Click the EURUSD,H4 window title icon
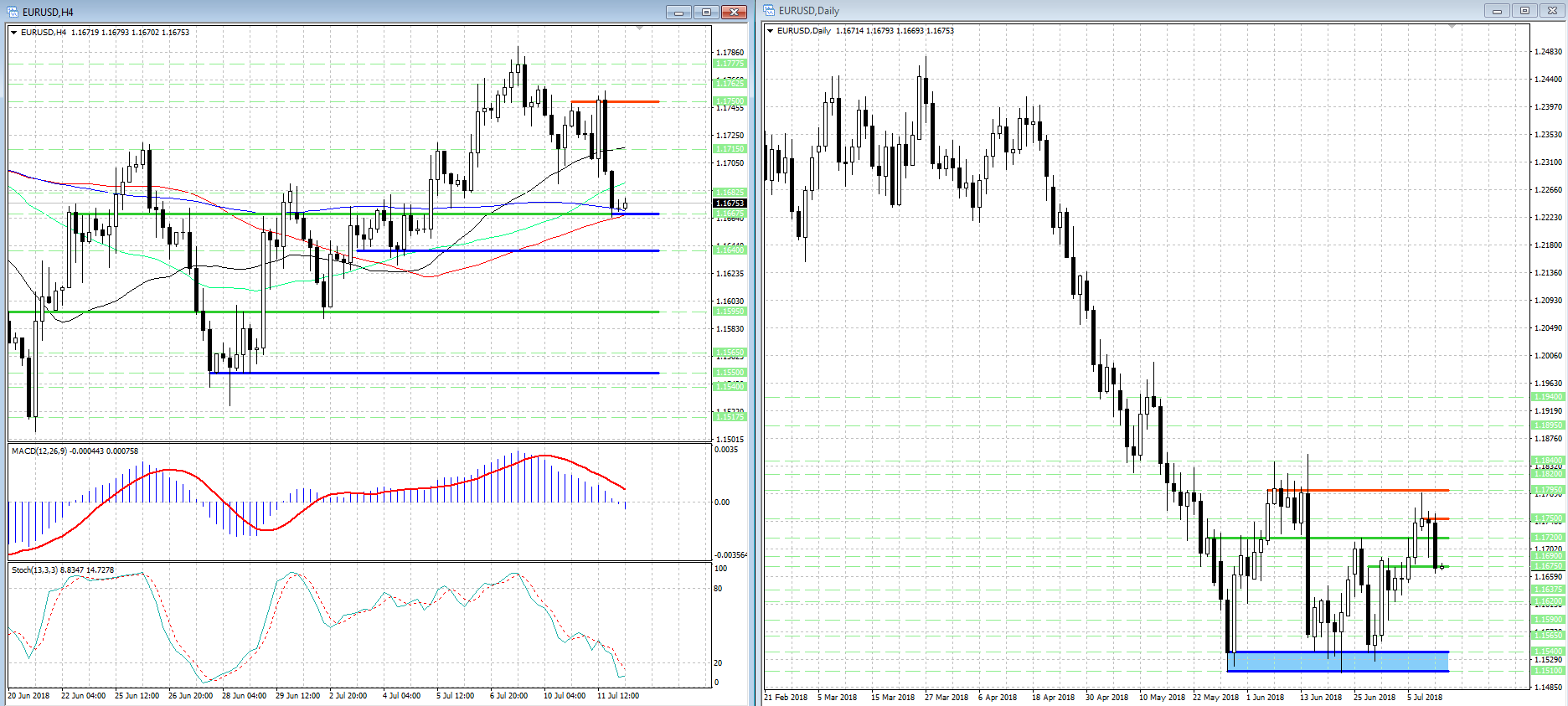The height and width of the screenshot is (706, 1568). [13, 12]
